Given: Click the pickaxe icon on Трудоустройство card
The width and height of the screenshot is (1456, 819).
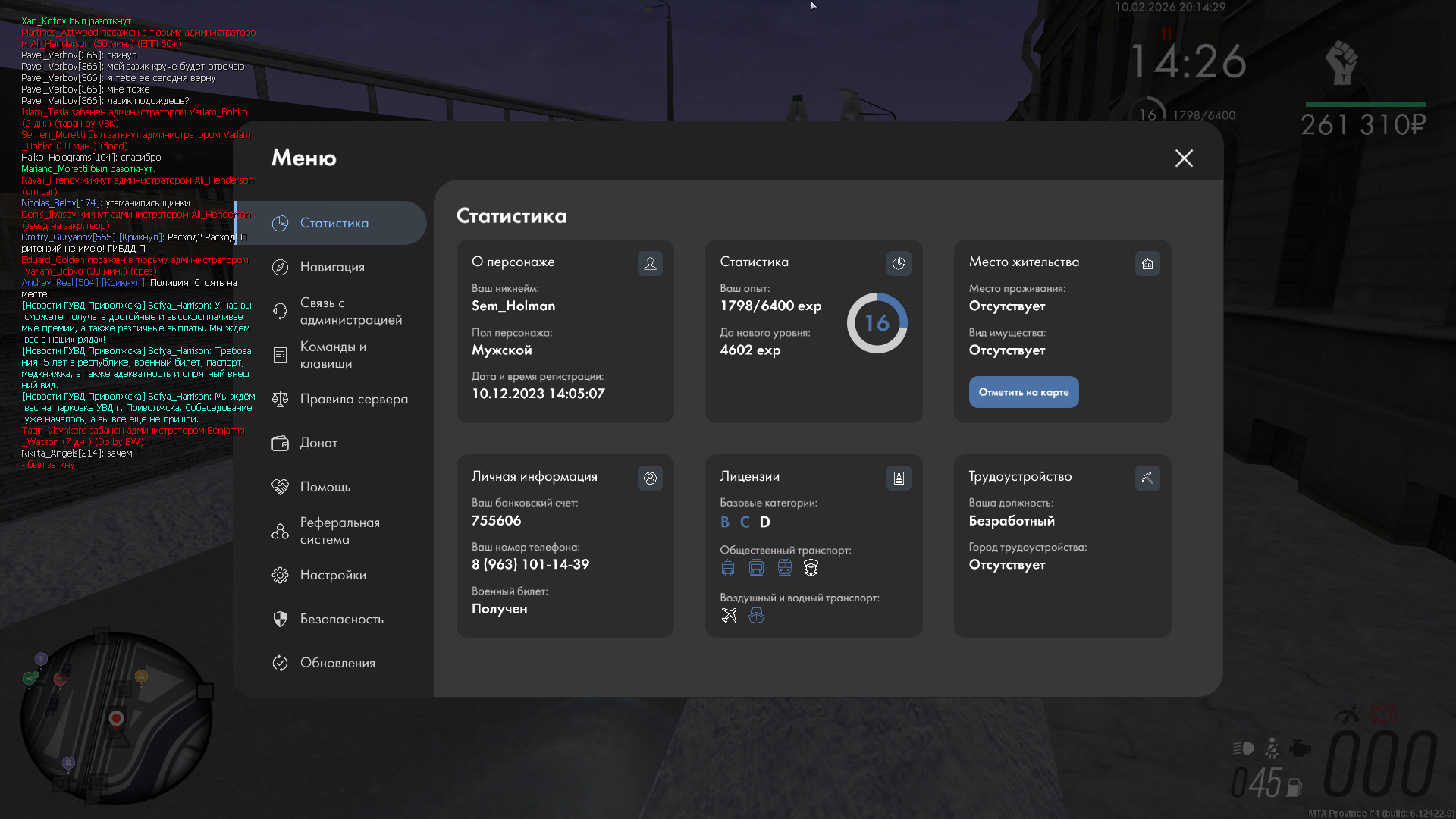Looking at the screenshot, I should [1147, 478].
